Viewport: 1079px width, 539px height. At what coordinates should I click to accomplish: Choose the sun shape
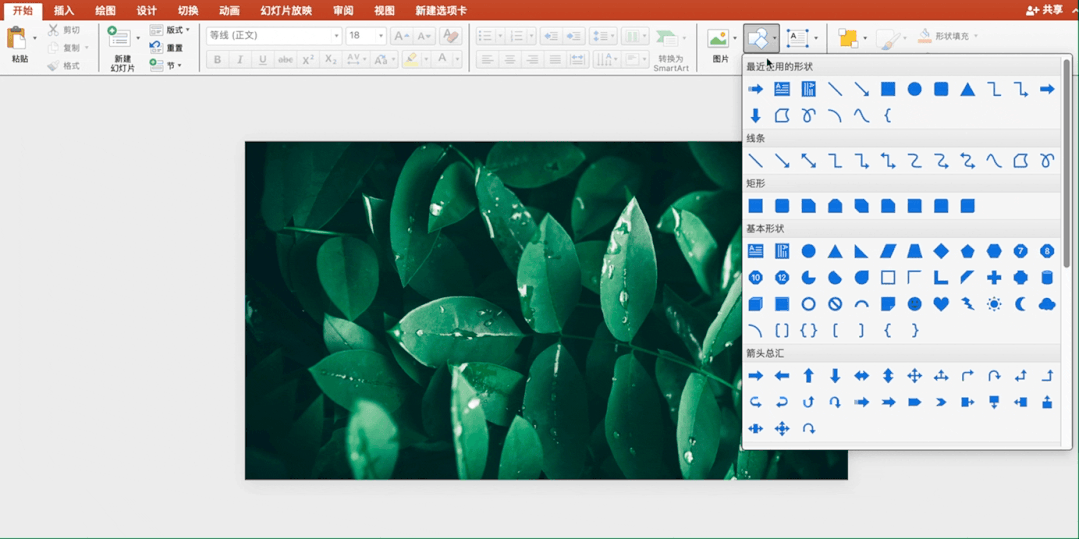tap(994, 304)
